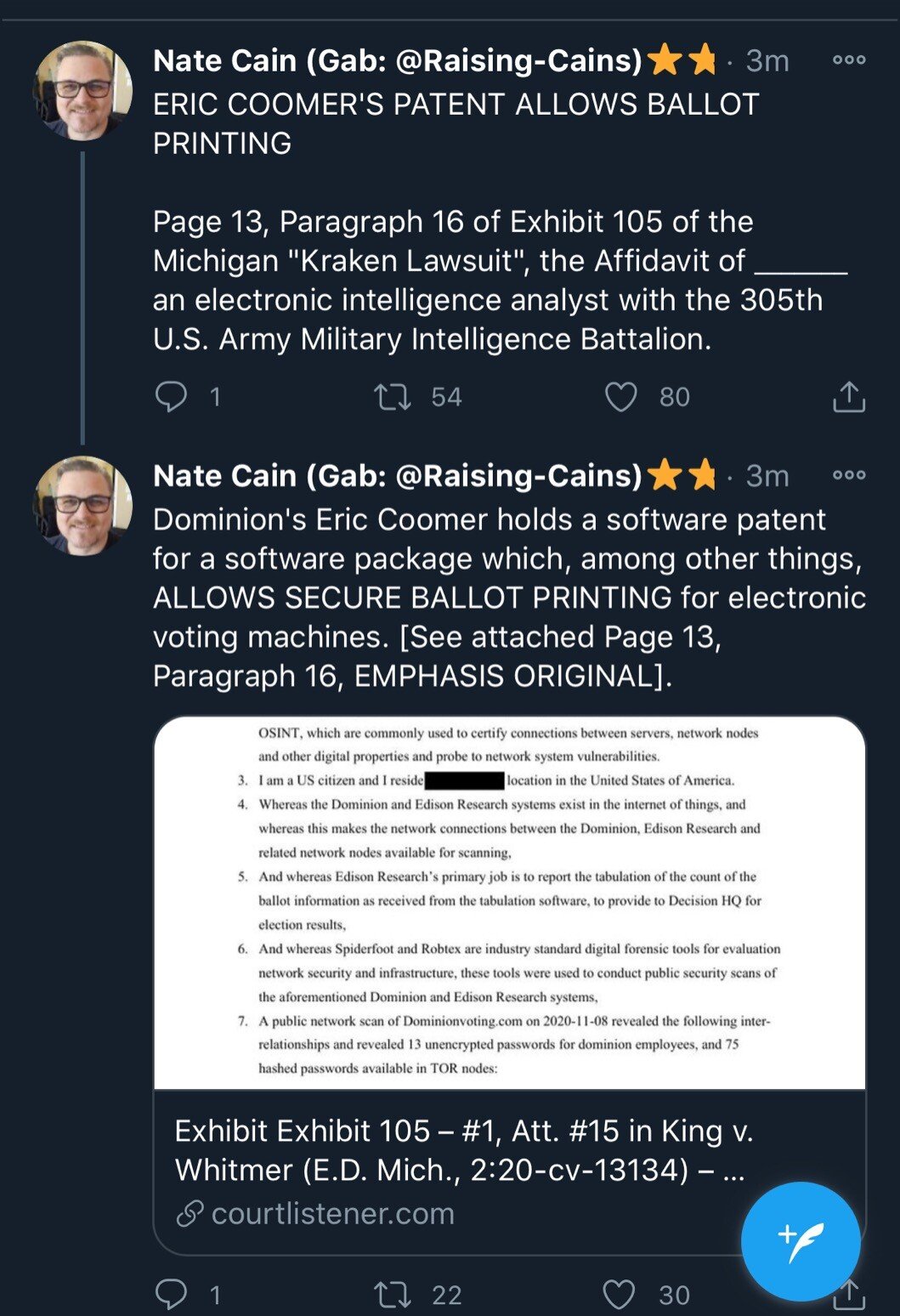Open Nate Cain's avatar on second tweet

point(82,505)
